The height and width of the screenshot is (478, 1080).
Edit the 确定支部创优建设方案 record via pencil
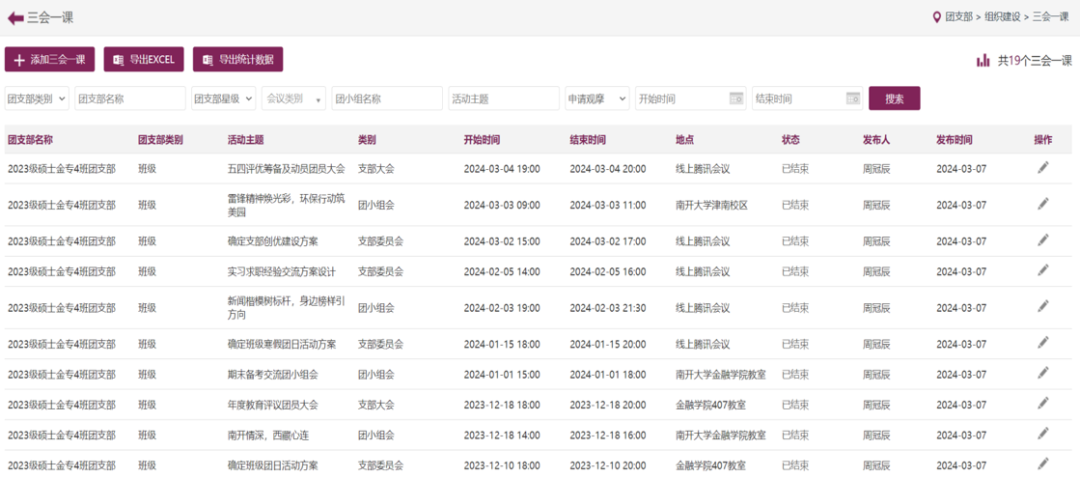point(1043,240)
